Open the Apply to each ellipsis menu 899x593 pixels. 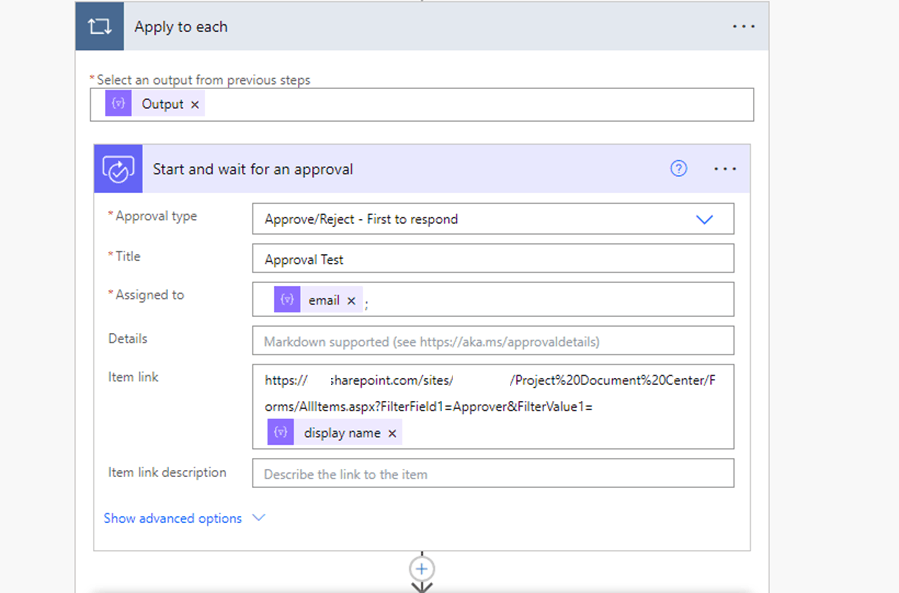coord(744,26)
